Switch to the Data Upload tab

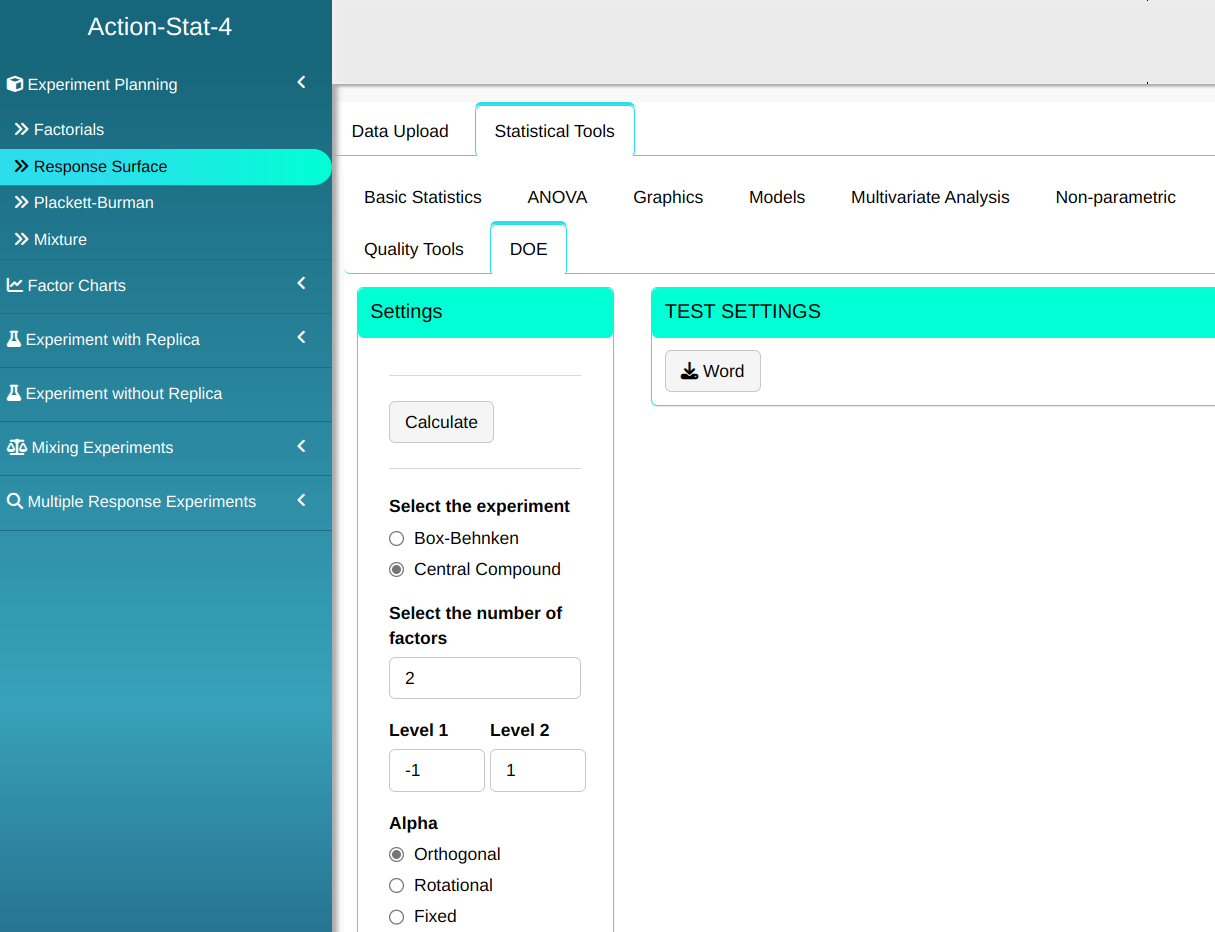pos(400,131)
